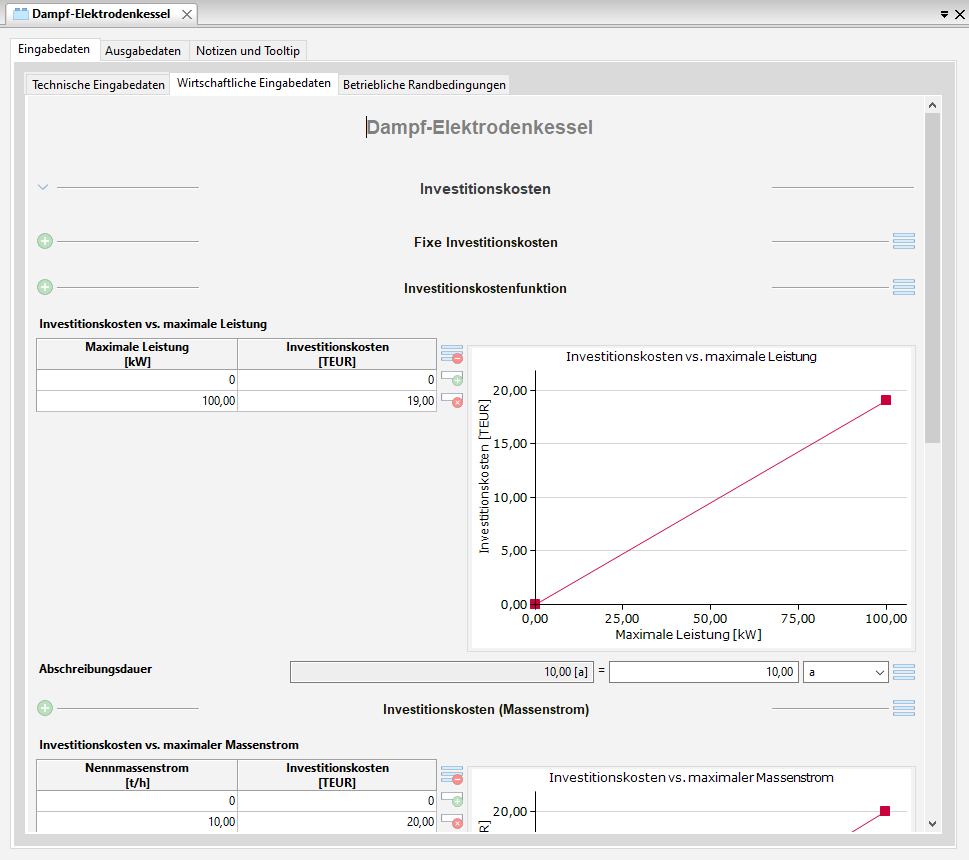
Task: Clear all rows of the Maximale Leistung table
Action: (x=452, y=354)
